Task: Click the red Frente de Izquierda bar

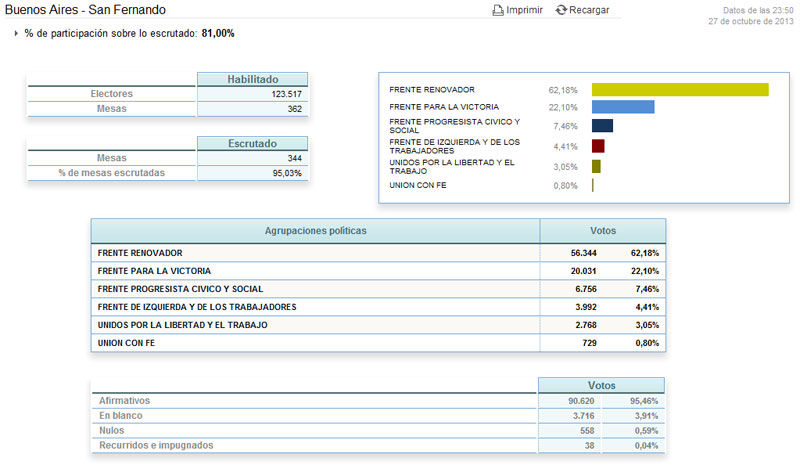Action: tap(598, 146)
